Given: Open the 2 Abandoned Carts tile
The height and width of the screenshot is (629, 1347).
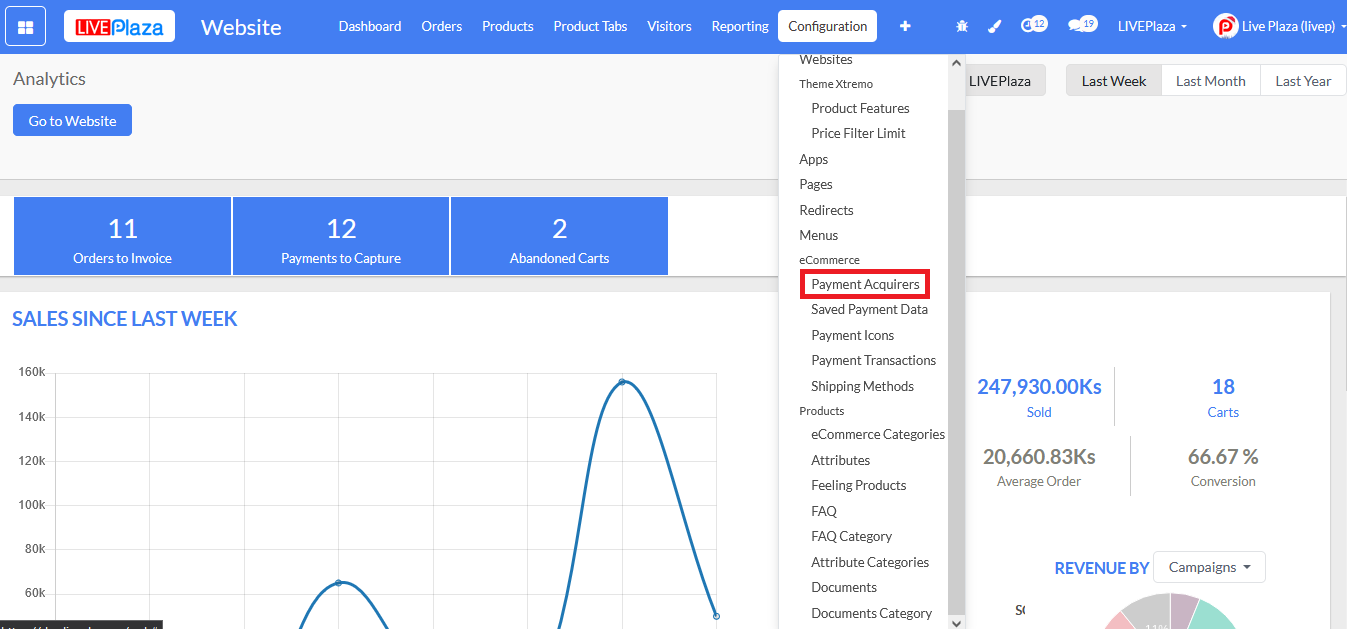Looking at the screenshot, I should click(x=559, y=236).
